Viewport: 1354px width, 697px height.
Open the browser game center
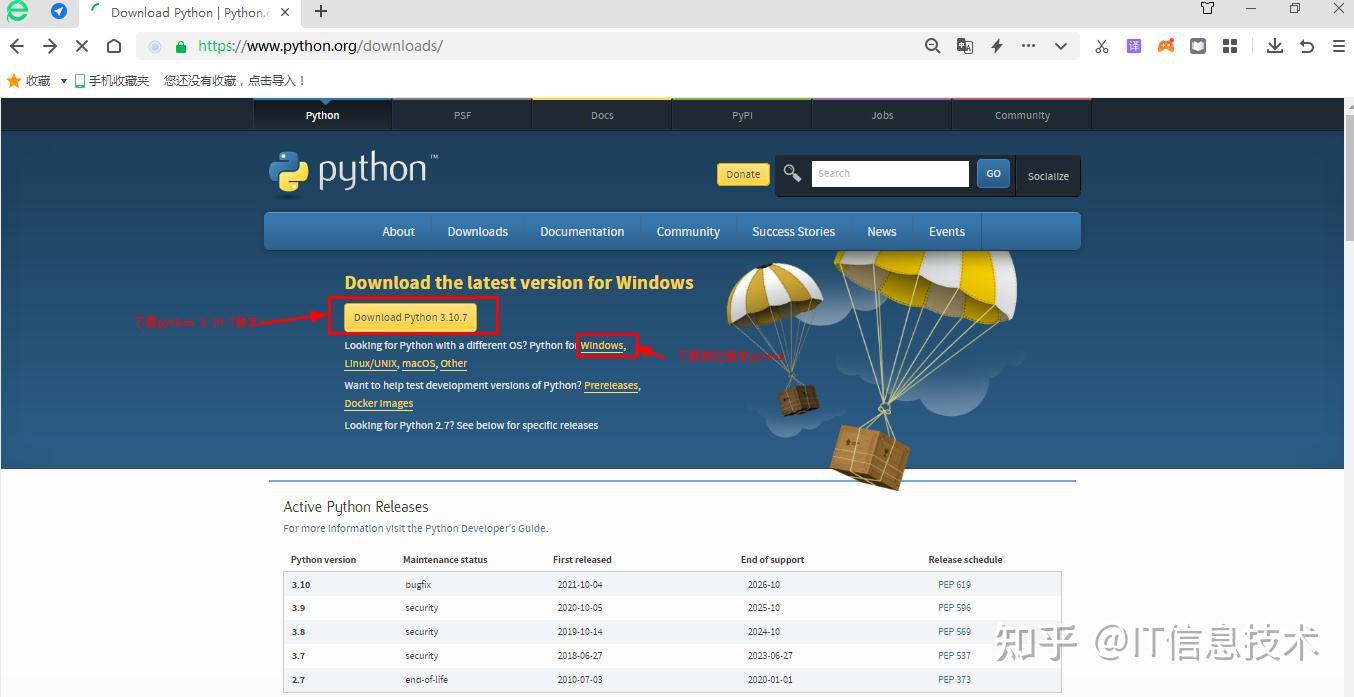point(1166,46)
